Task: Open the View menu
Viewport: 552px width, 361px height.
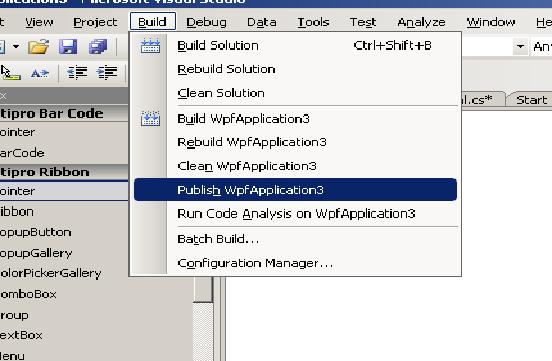Action: (39, 22)
